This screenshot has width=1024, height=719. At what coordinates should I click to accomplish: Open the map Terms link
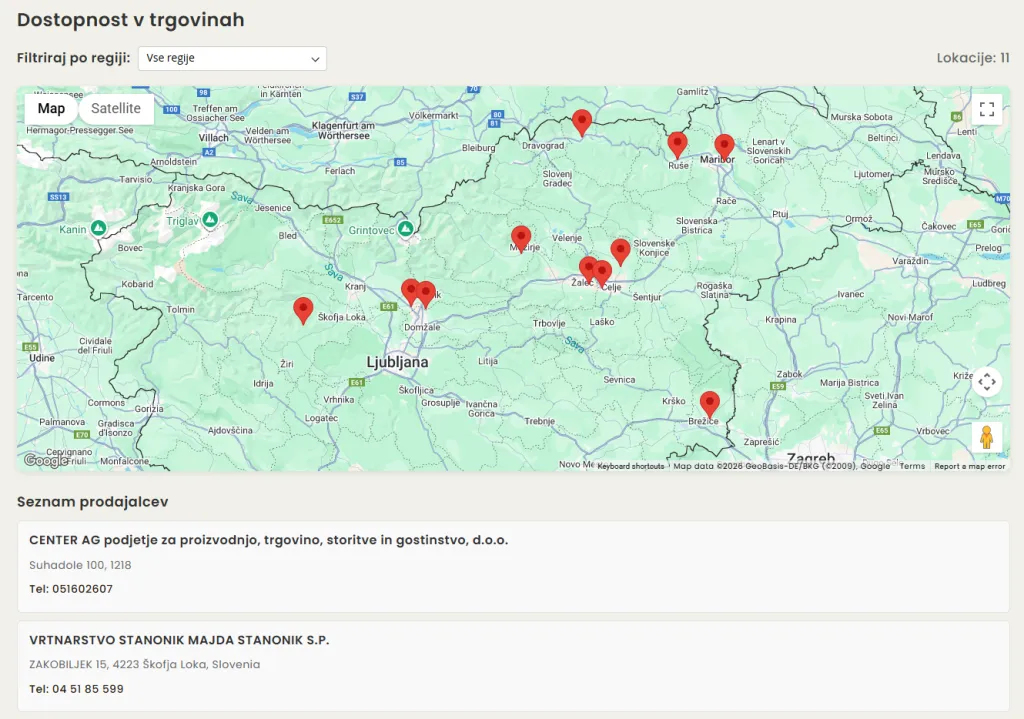pos(911,466)
